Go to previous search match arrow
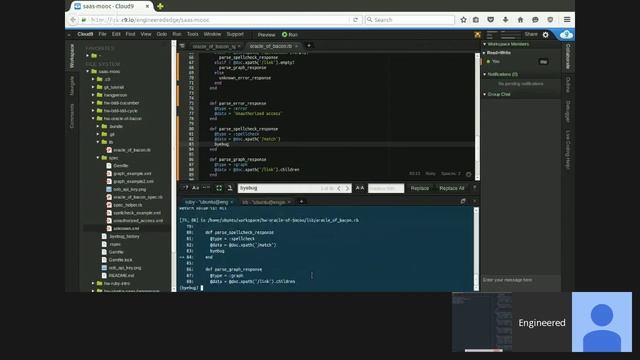 [339, 188]
